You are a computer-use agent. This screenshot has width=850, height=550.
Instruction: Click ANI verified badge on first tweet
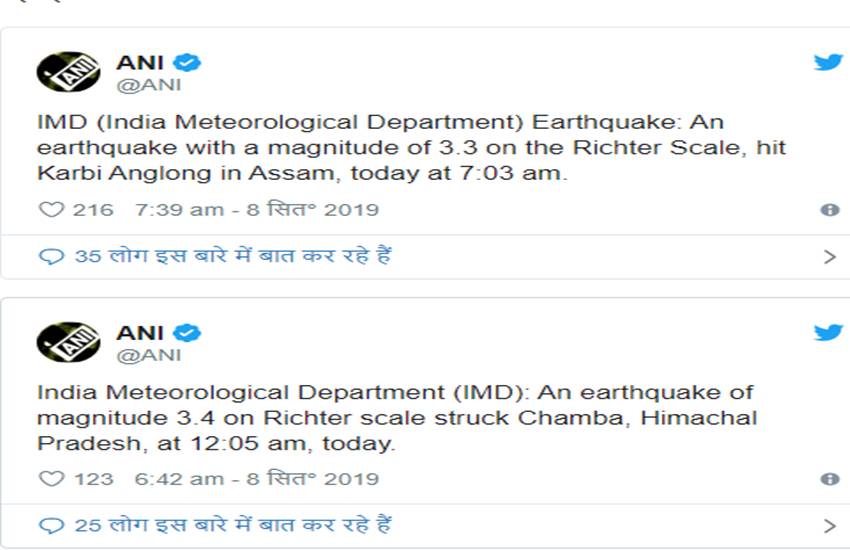click(187, 63)
